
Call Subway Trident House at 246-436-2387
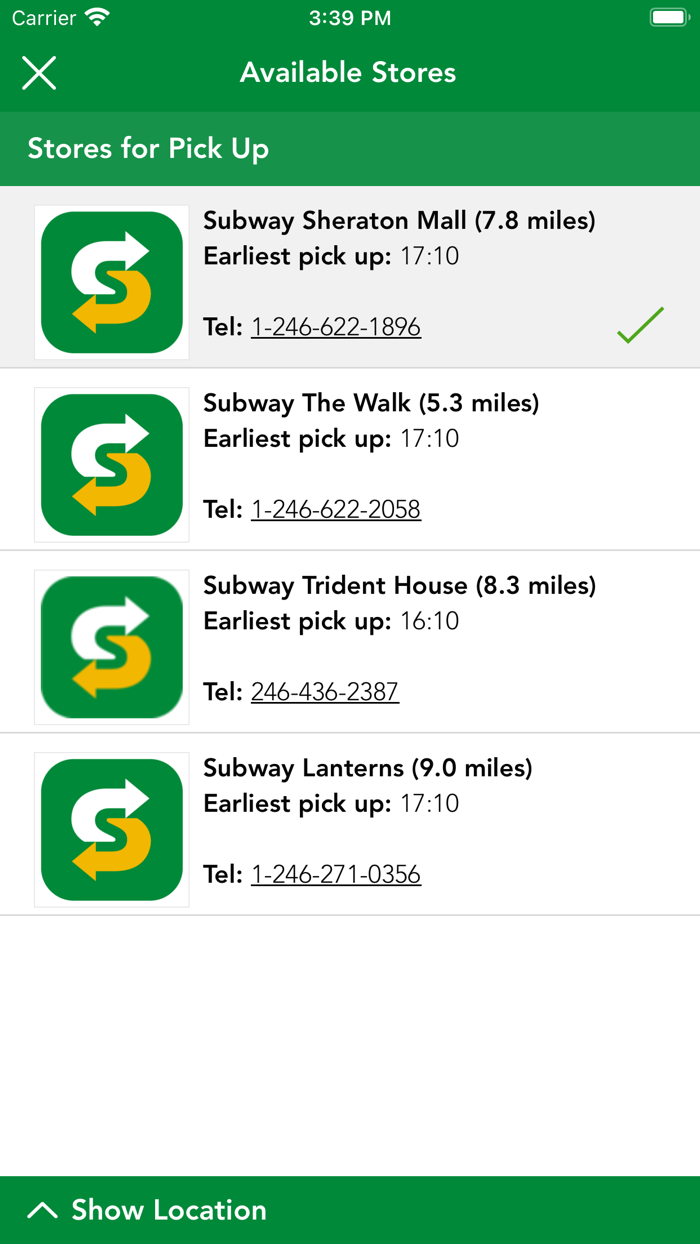(324, 691)
